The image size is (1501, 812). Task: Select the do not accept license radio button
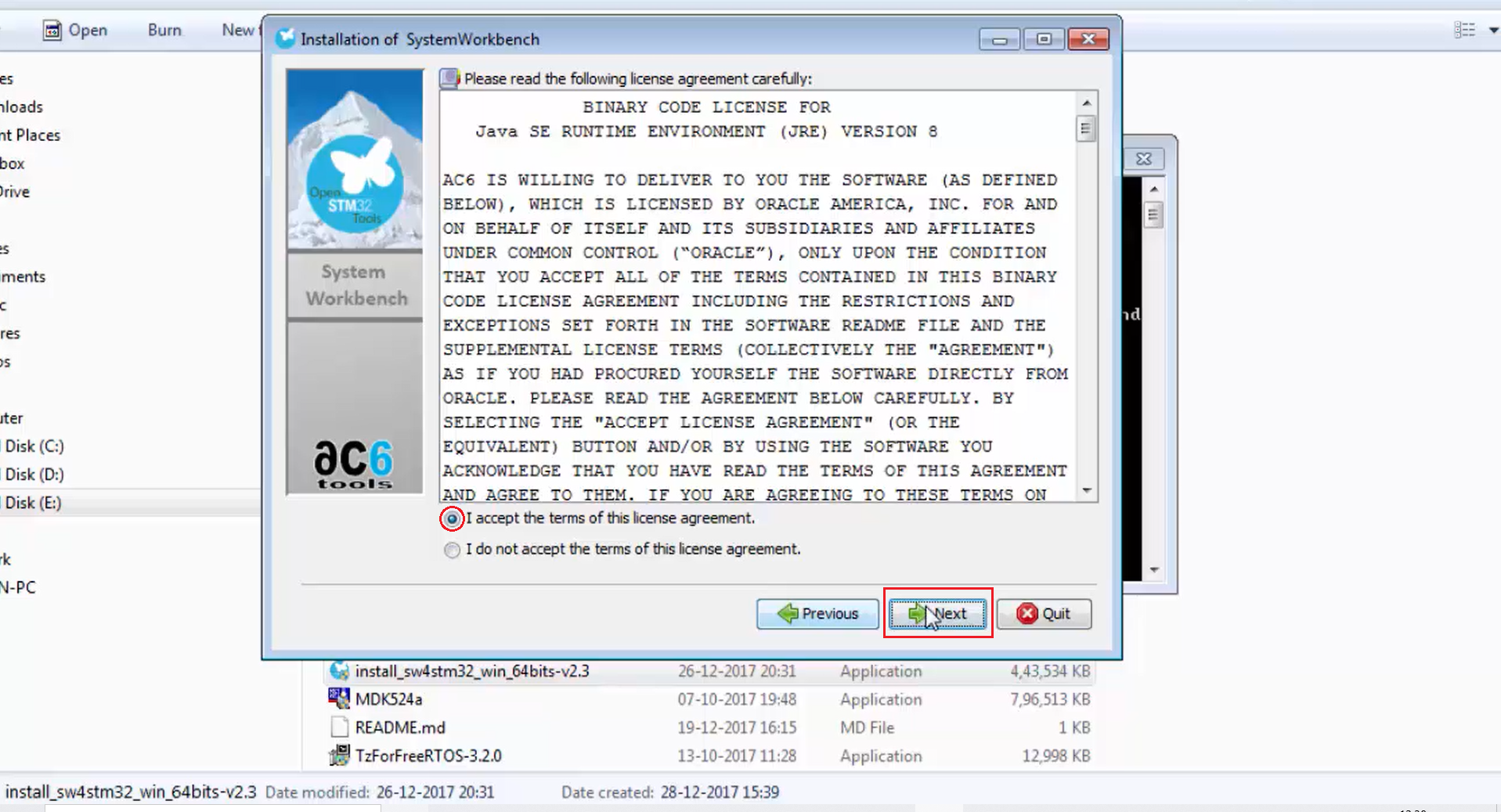point(452,550)
